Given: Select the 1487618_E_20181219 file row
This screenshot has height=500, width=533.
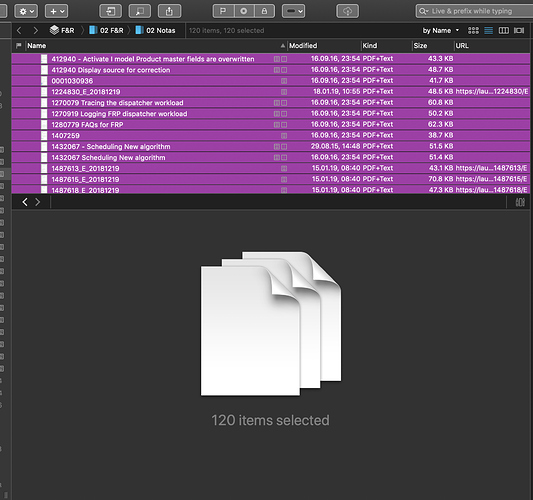Looking at the screenshot, I should [271, 189].
